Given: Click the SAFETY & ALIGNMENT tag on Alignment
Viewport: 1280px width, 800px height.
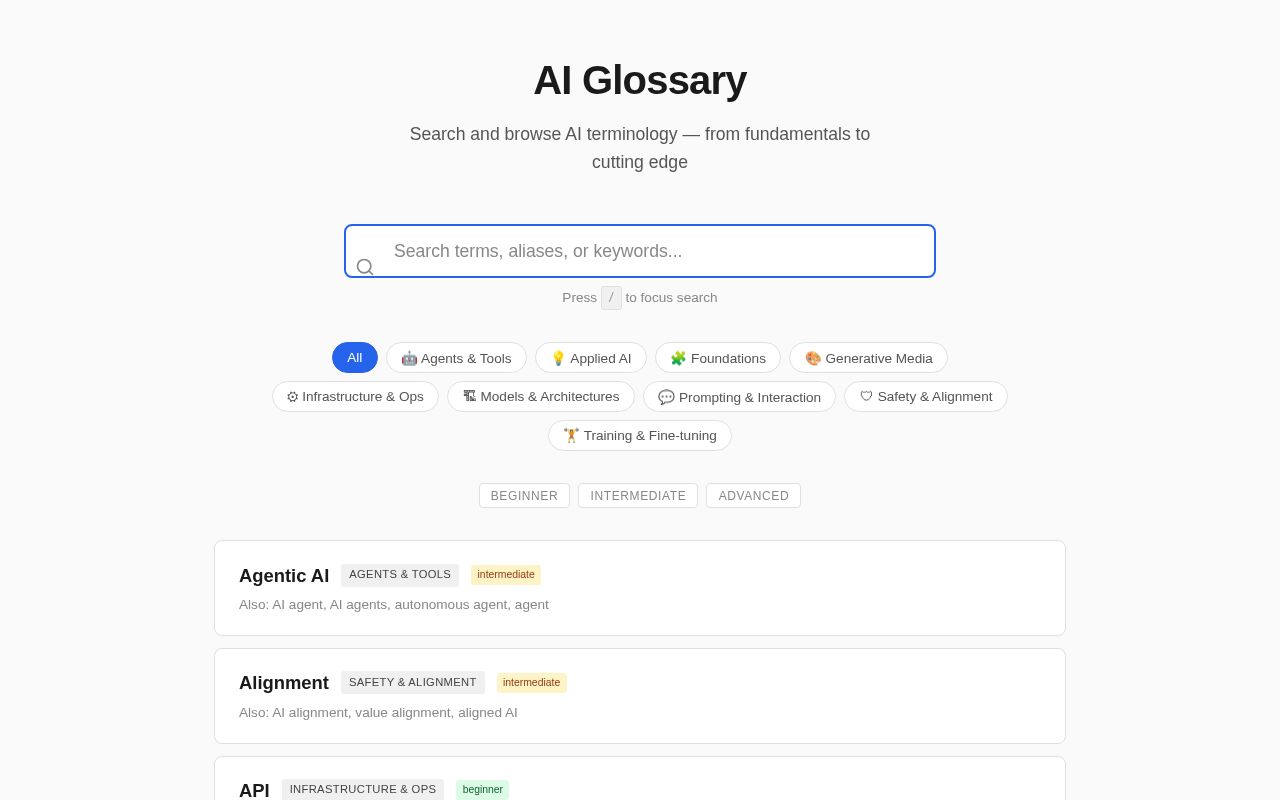Looking at the screenshot, I should point(413,683).
